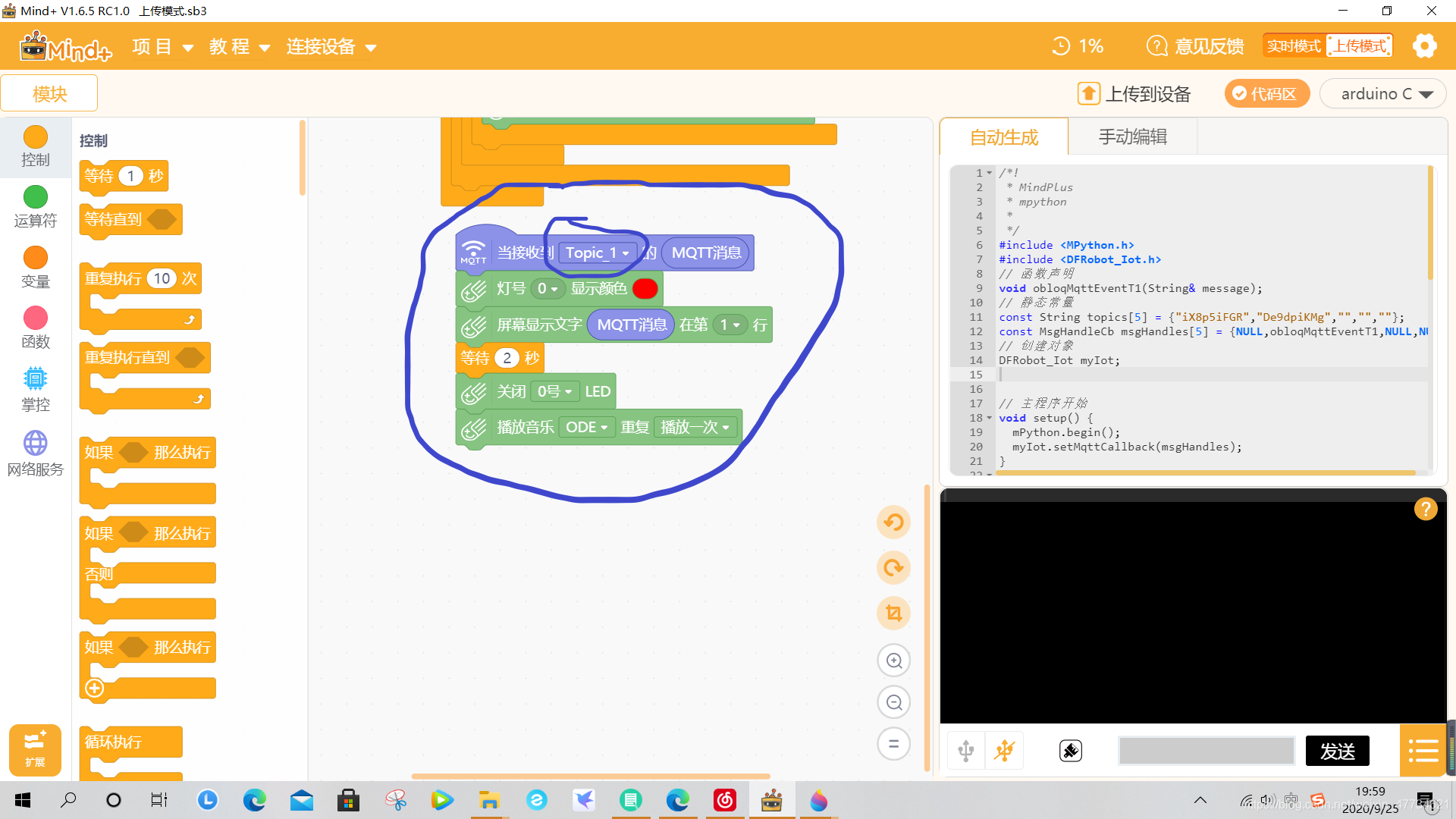Image resolution: width=1456 pixels, height=819 pixels.
Task: Click the undo arrow on the workspace
Action: click(x=894, y=522)
